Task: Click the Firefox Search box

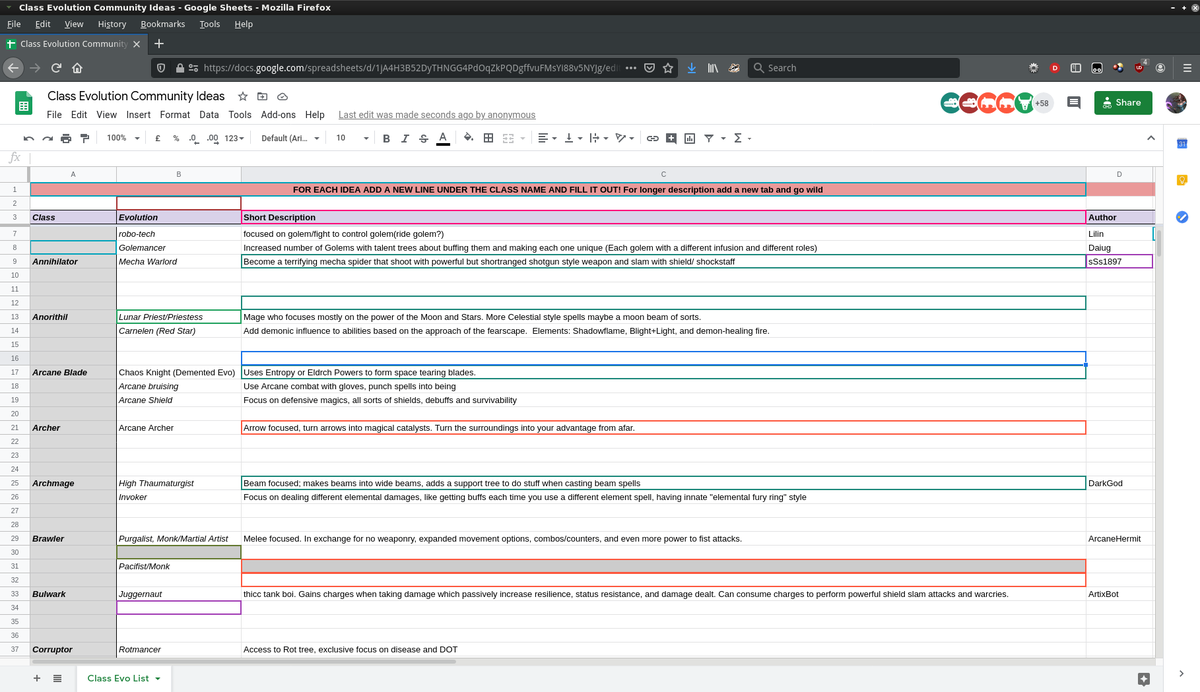Action: pos(855,68)
